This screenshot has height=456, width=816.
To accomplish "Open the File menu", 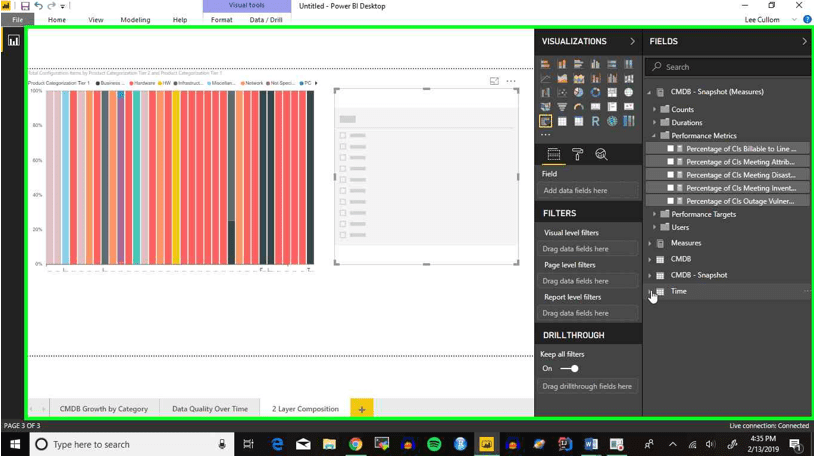I will tap(18, 20).
